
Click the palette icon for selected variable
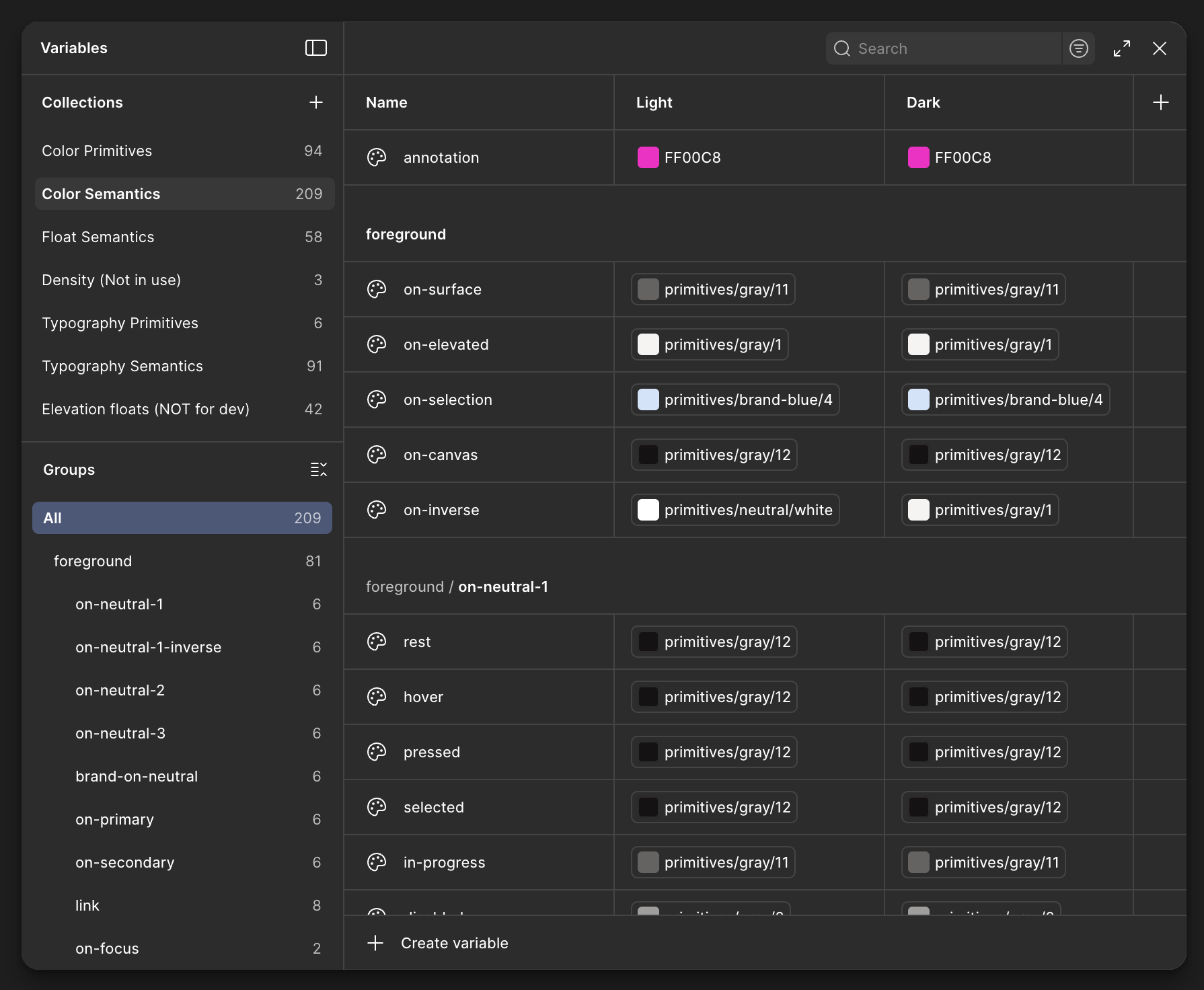pos(377,807)
